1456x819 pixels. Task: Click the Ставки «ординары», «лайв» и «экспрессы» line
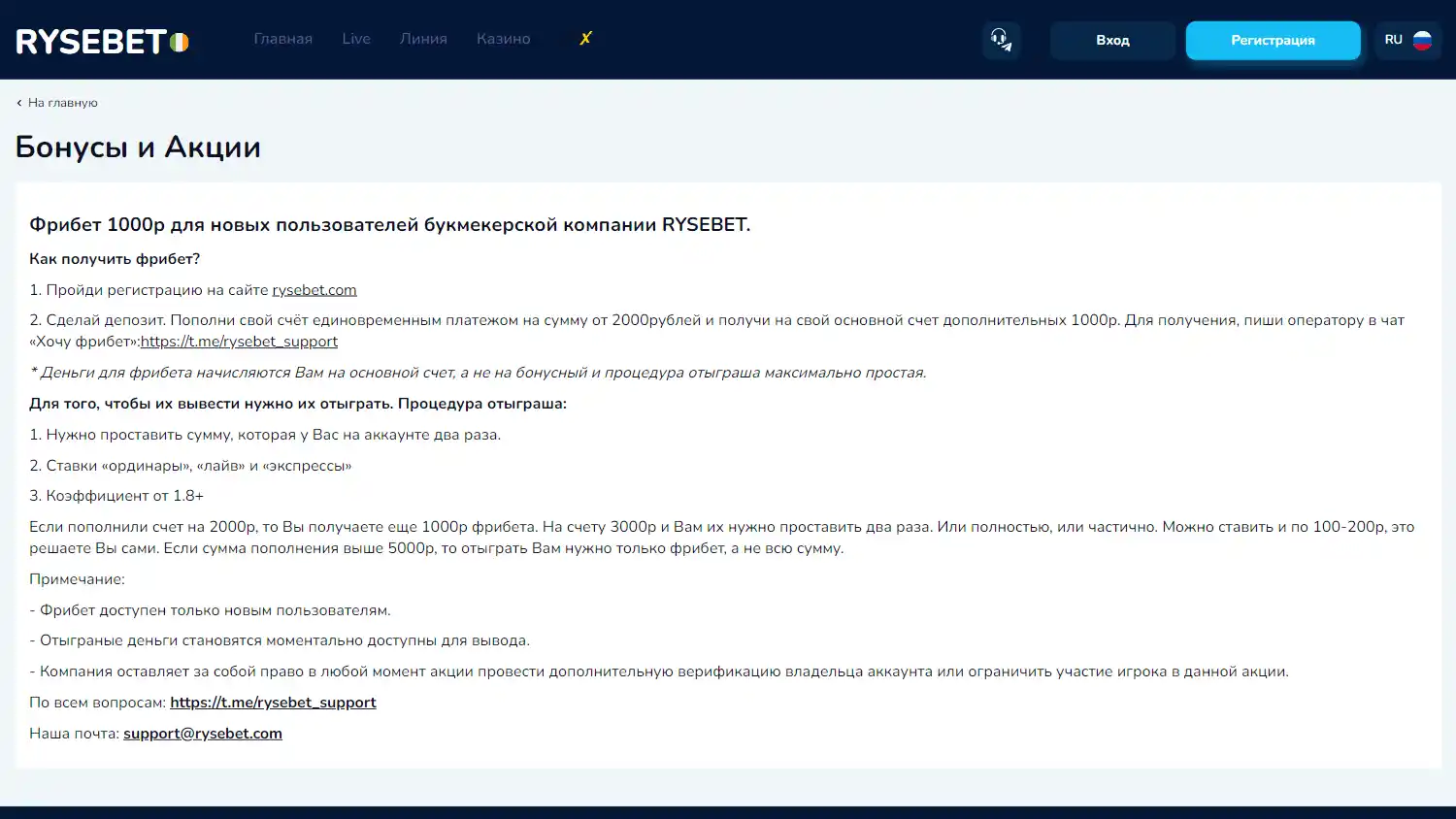point(190,466)
